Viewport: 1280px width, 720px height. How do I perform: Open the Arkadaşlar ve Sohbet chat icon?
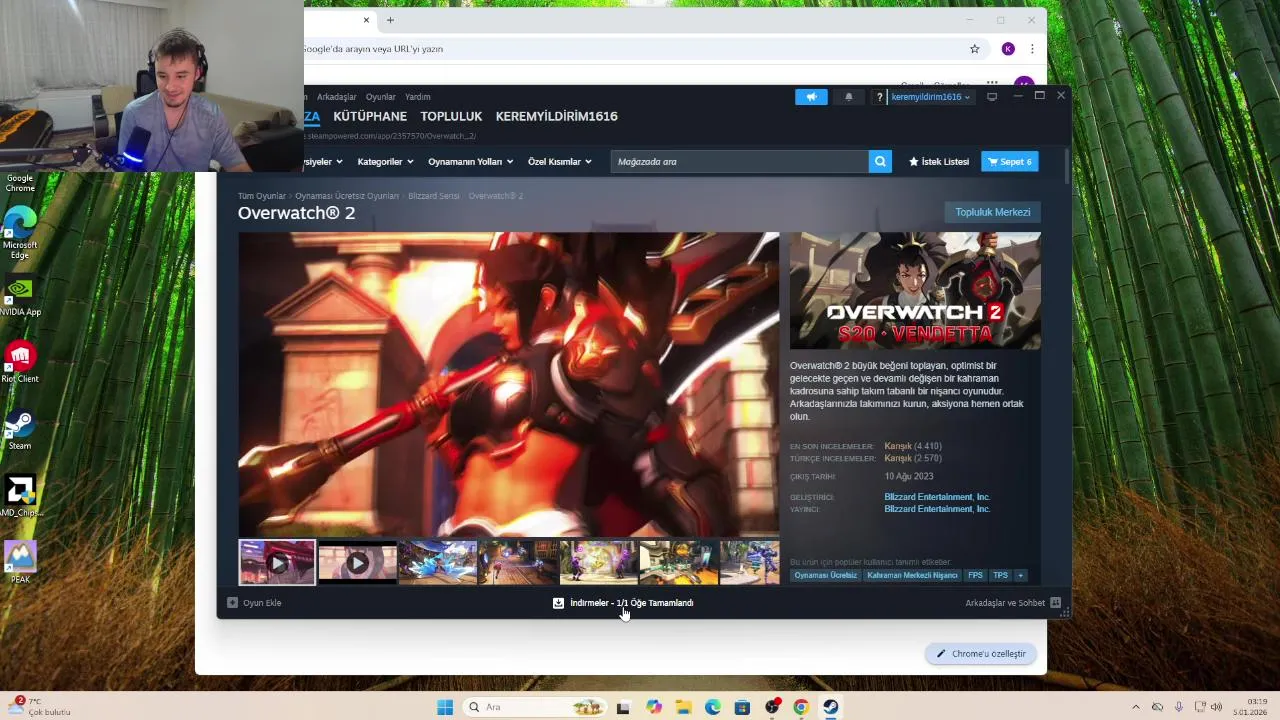[x=1055, y=603]
